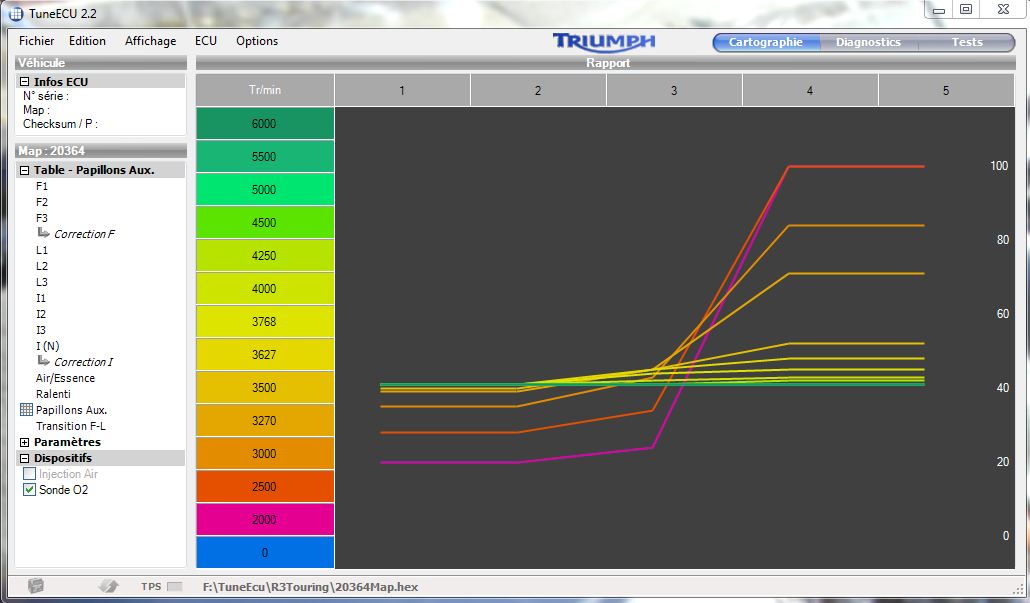Switch to the Cartographie tab
The image size is (1030, 603).
766,42
